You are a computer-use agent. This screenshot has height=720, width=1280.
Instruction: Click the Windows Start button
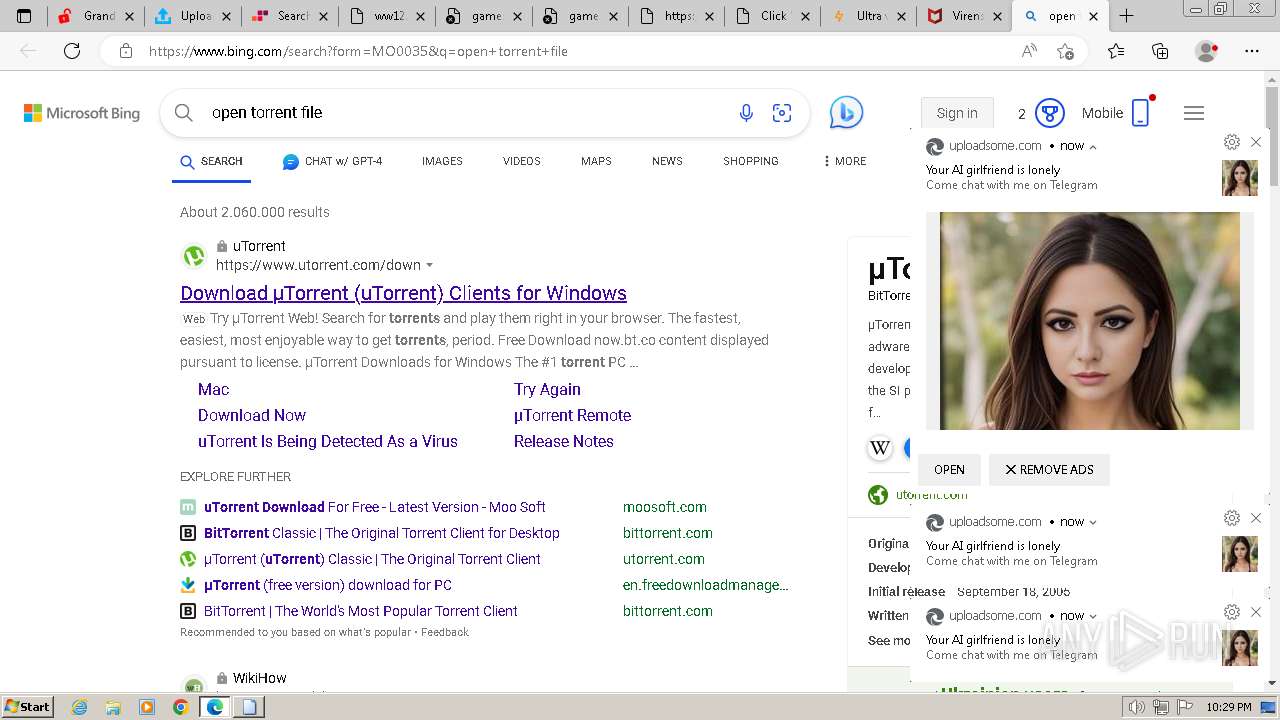click(27, 707)
